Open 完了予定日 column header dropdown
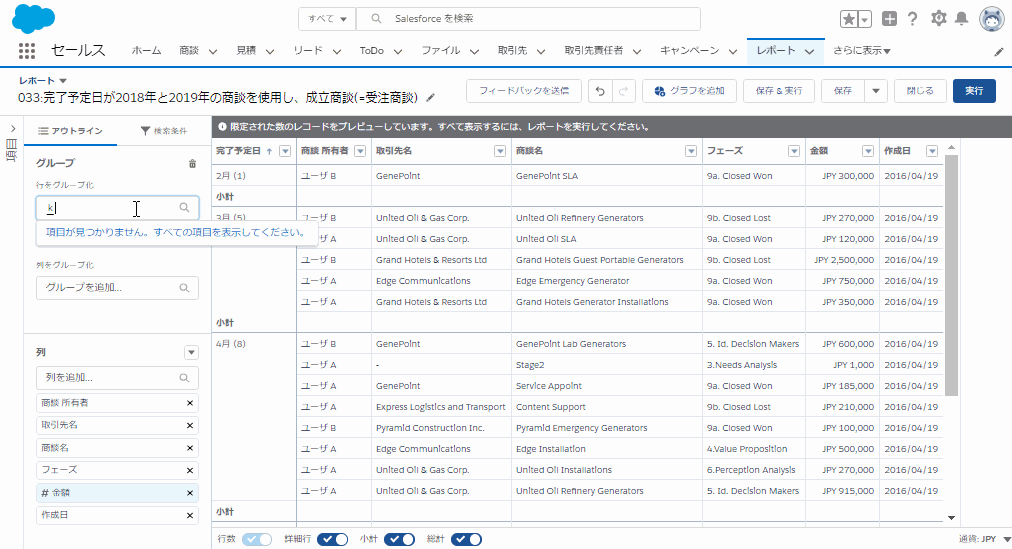1012x549 pixels. (285, 151)
